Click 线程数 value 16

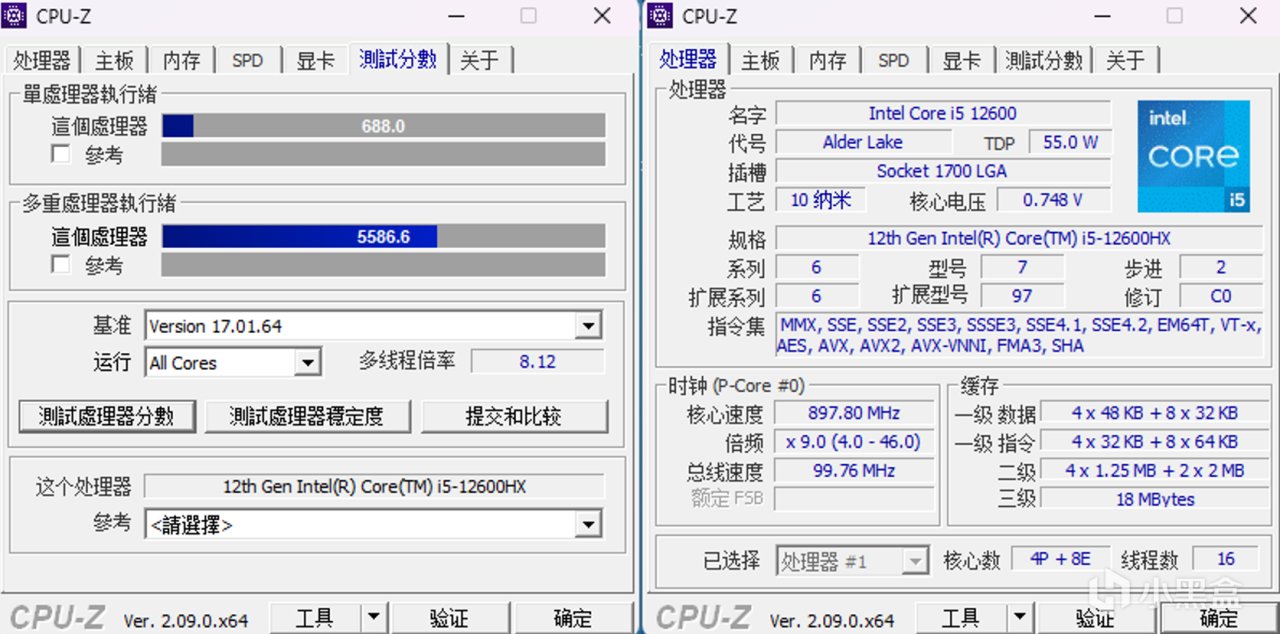[x=1226, y=559]
